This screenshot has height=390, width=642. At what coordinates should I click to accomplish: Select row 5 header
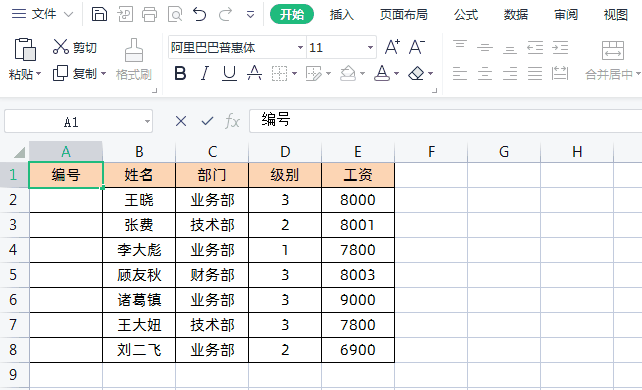pyautogui.click(x=14, y=275)
